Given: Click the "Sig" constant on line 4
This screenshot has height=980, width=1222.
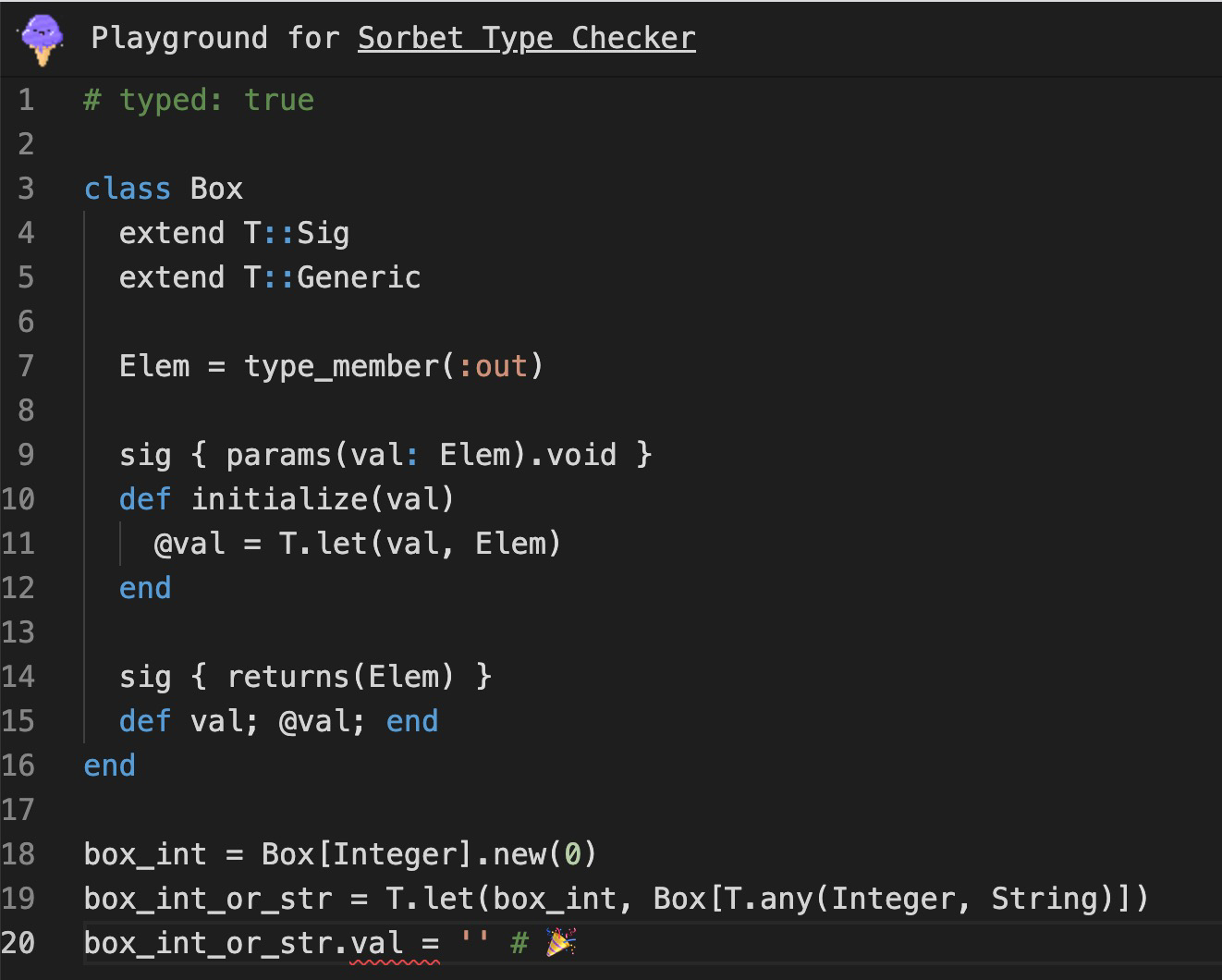Looking at the screenshot, I should 323,233.
